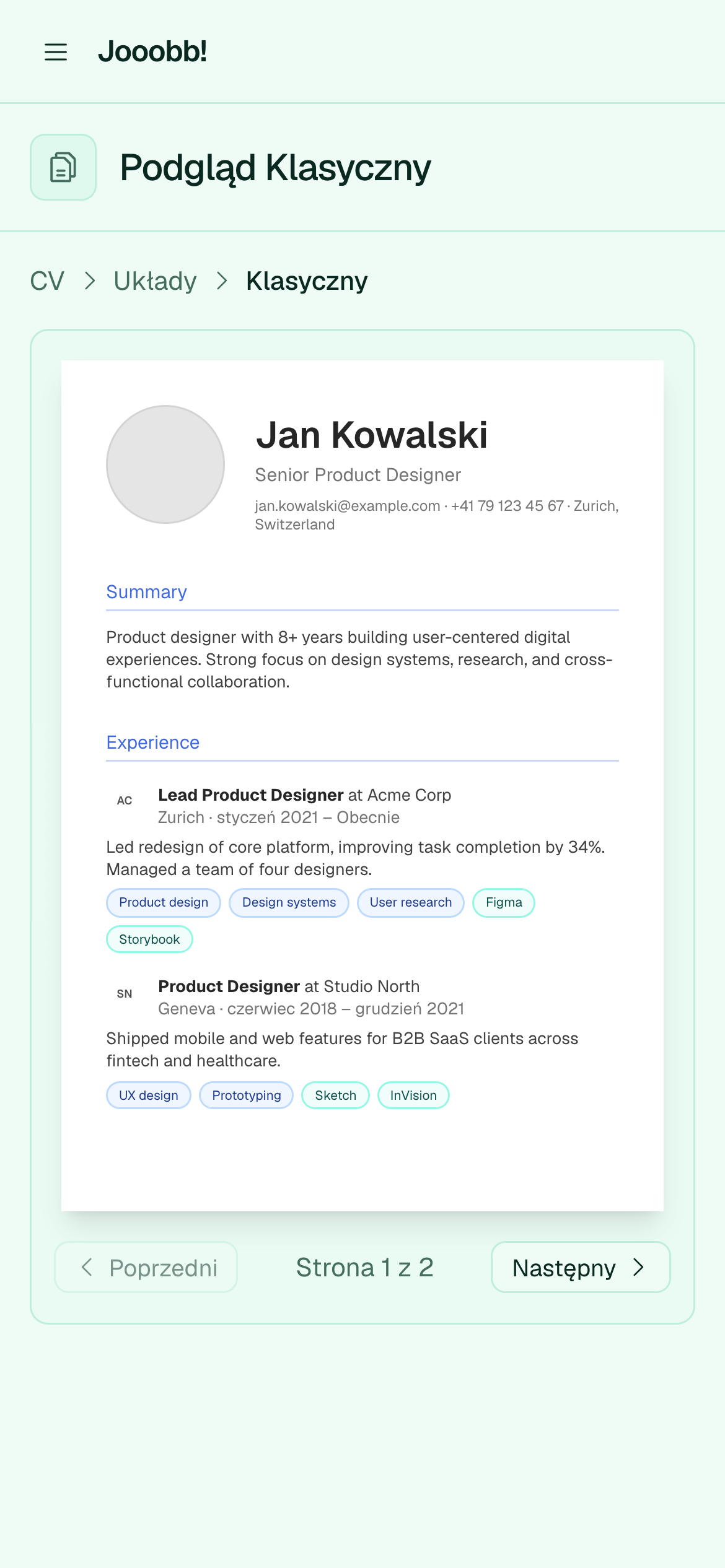Click the Figma skill tag
The width and height of the screenshot is (725, 1568).
coord(504,903)
